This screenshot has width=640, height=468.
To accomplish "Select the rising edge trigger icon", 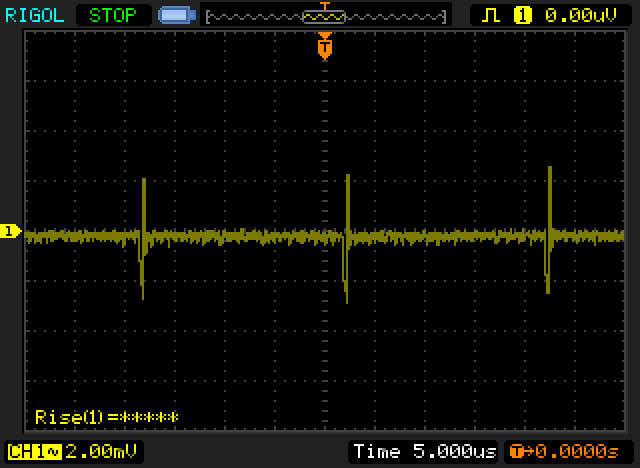I will (491, 16).
